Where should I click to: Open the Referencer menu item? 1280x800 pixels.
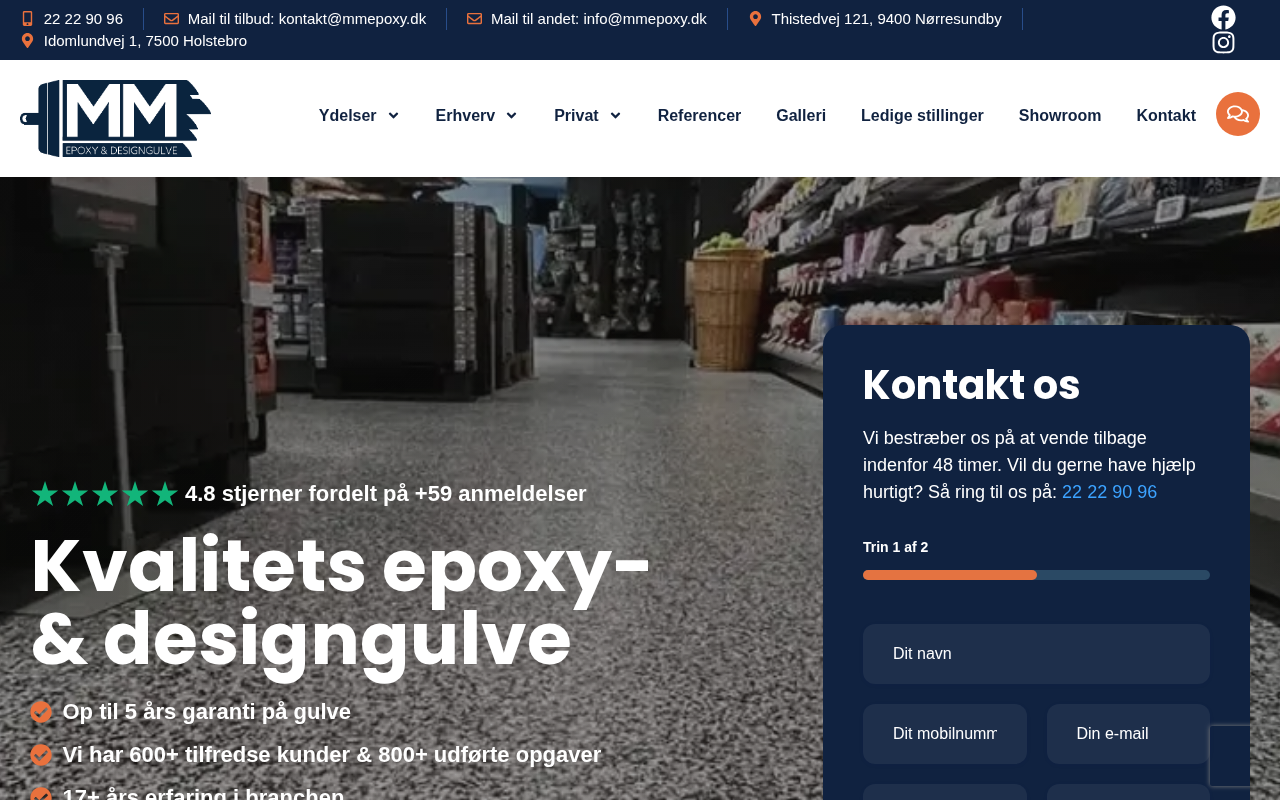coord(699,116)
